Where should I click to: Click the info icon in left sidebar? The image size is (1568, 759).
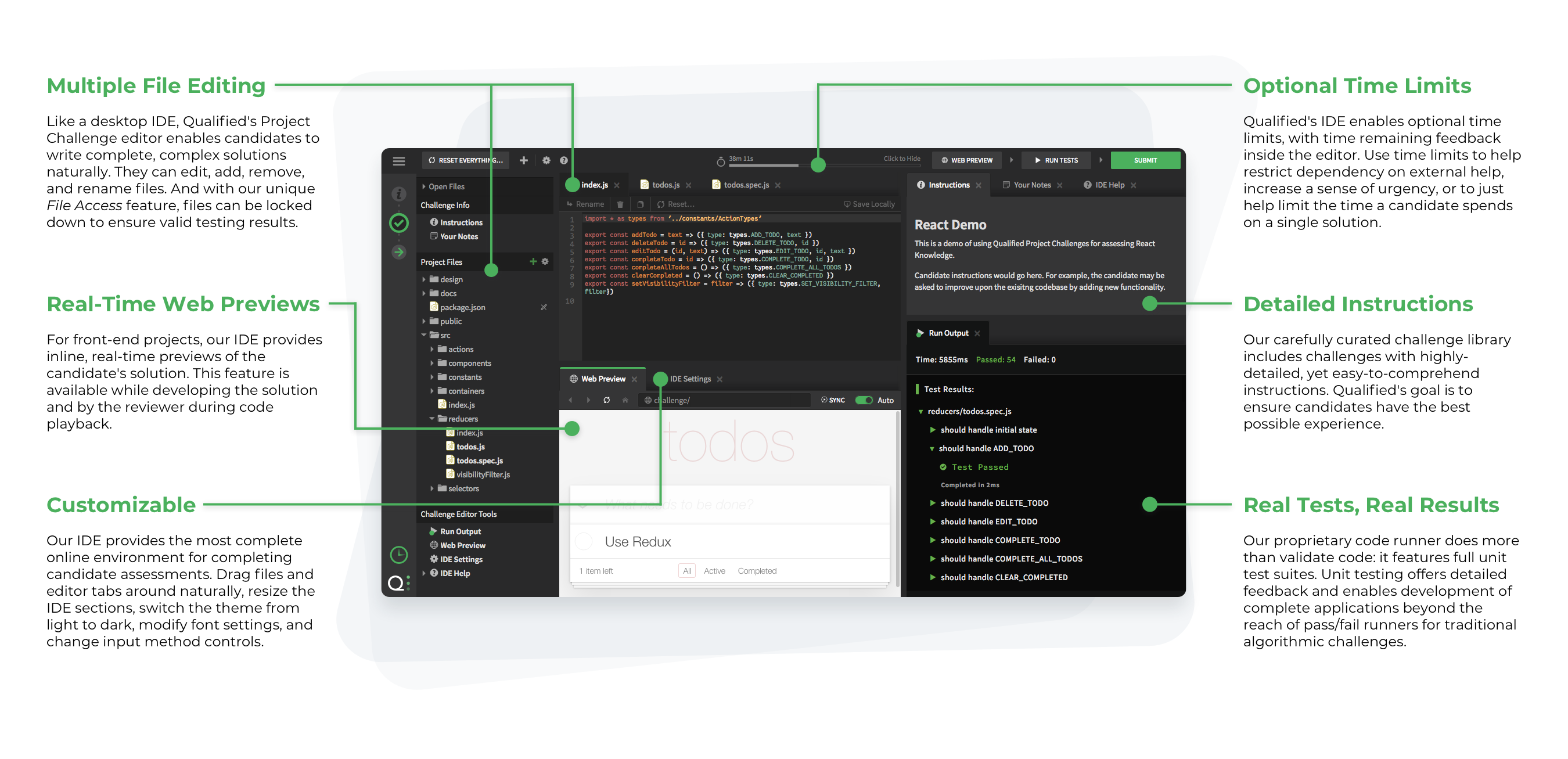click(x=399, y=194)
